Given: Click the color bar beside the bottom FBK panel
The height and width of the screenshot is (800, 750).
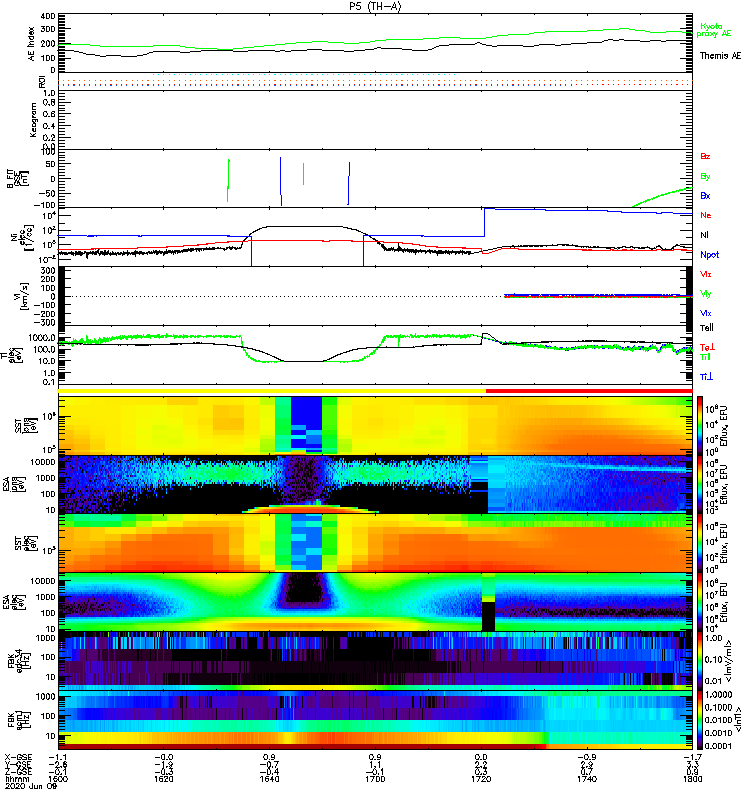Looking at the screenshot, I should [x=699, y=719].
